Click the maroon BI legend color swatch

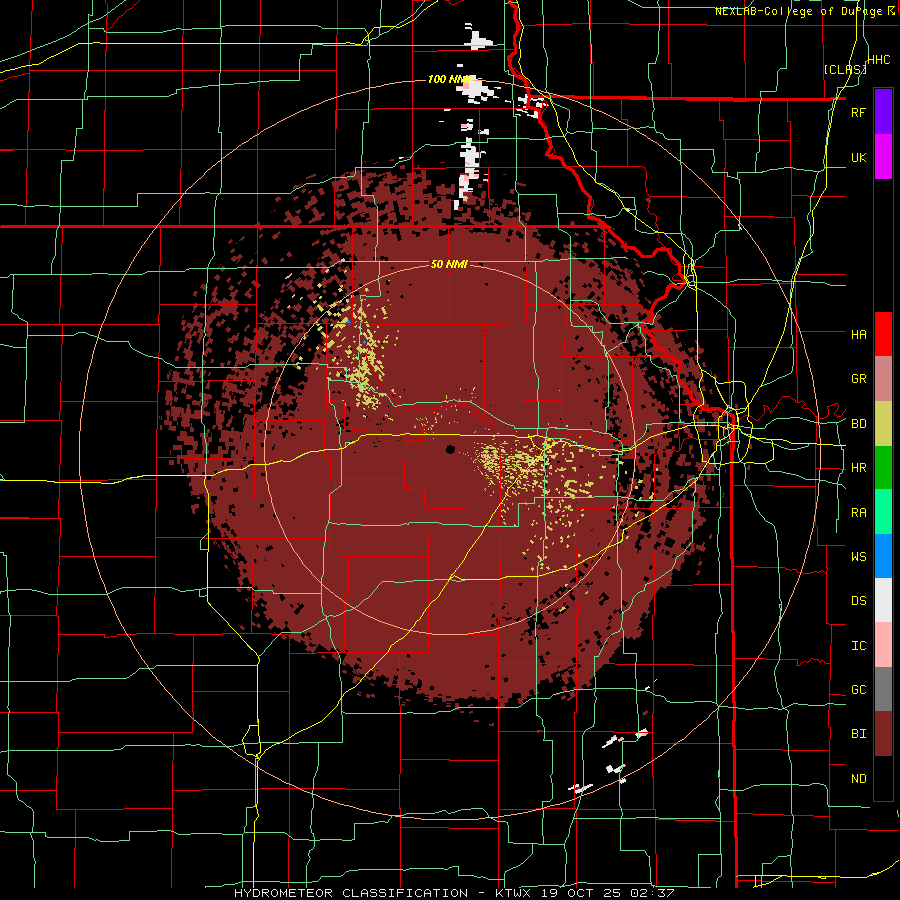coord(883,734)
